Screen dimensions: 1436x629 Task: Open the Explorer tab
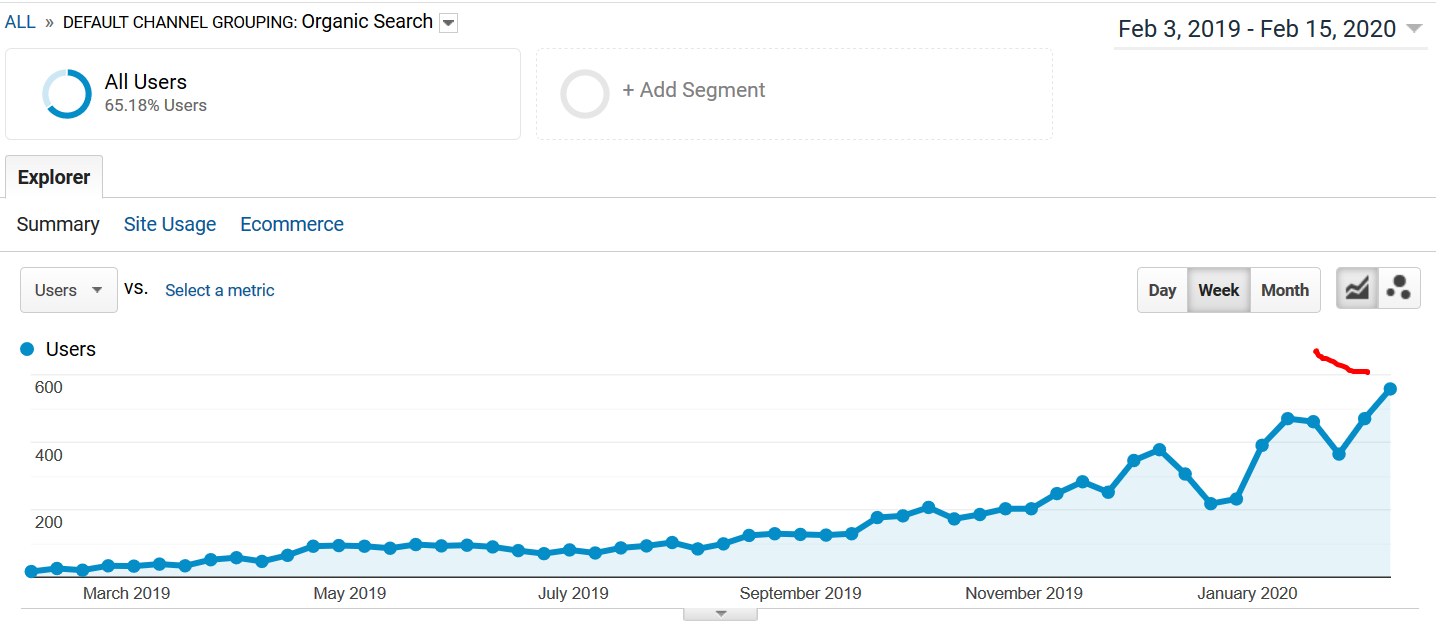coord(54,177)
